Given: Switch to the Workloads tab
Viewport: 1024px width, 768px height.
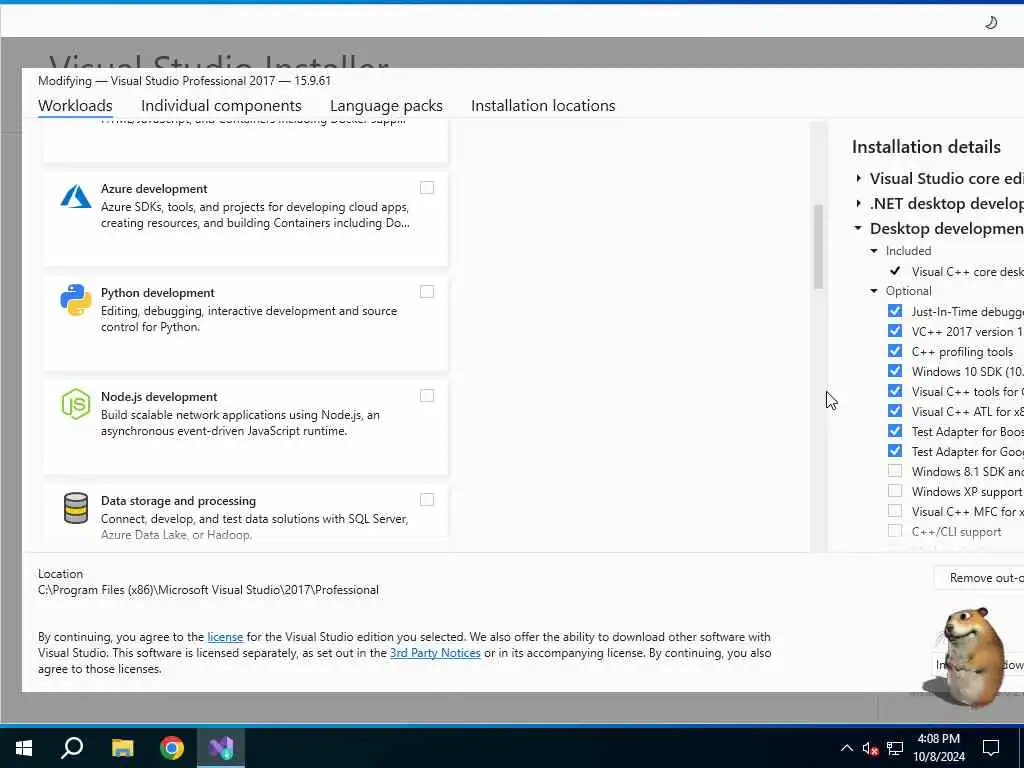Looking at the screenshot, I should pos(75,106).
